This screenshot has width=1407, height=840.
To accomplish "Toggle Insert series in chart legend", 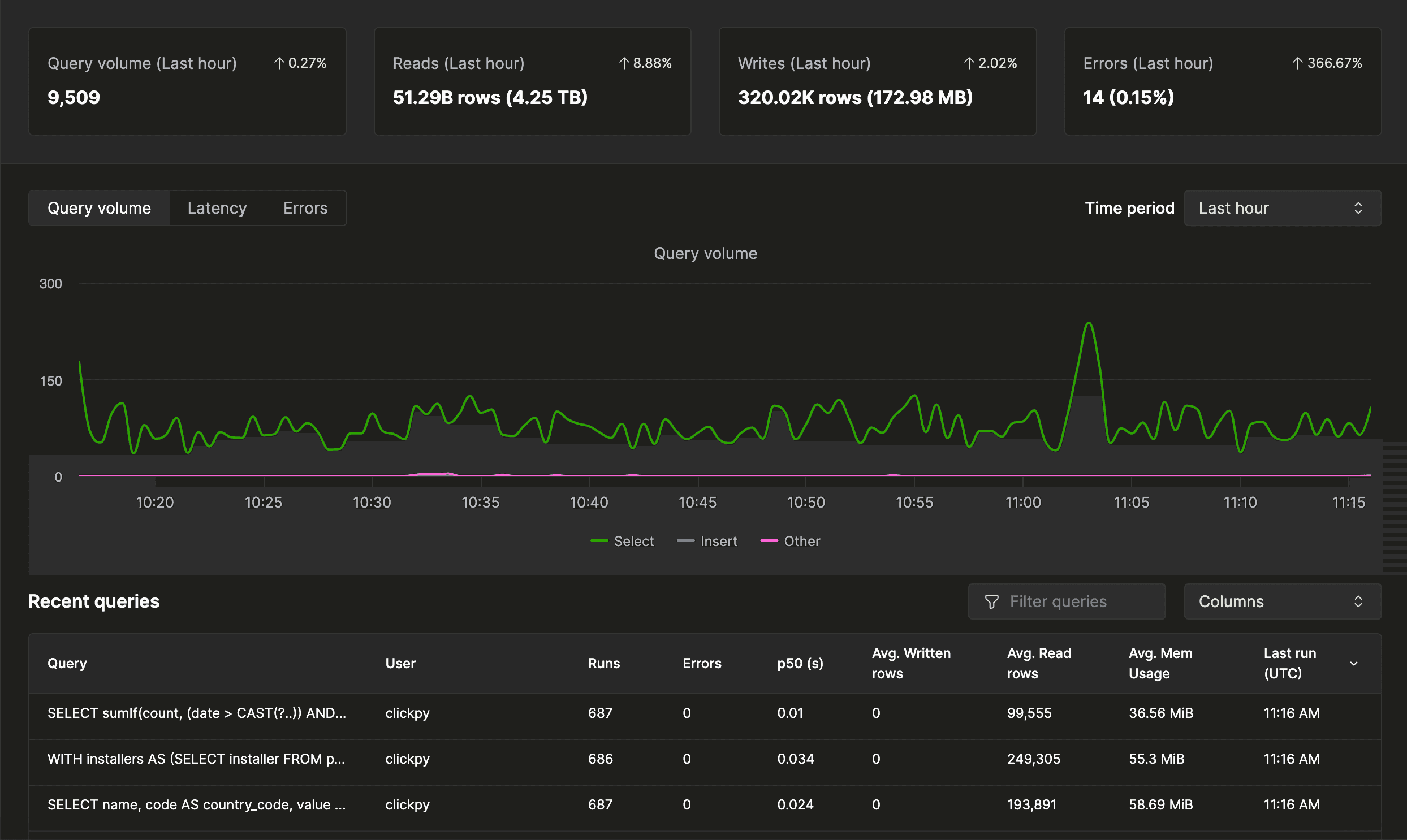I will pyautogui.click(x=718, y=541).
